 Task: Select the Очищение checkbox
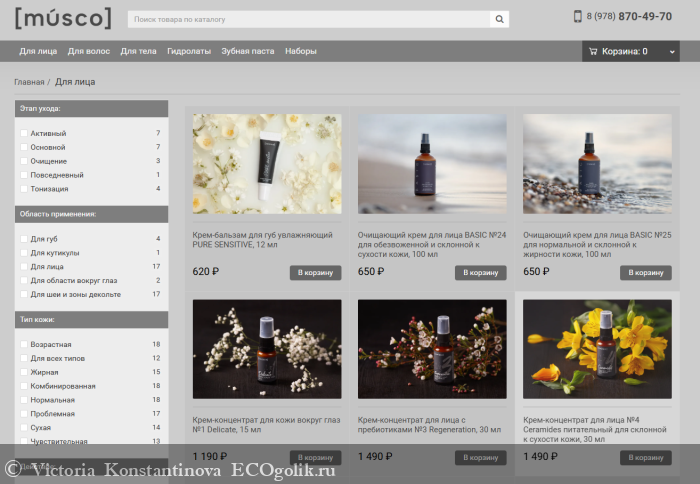[x=24, y=161]
